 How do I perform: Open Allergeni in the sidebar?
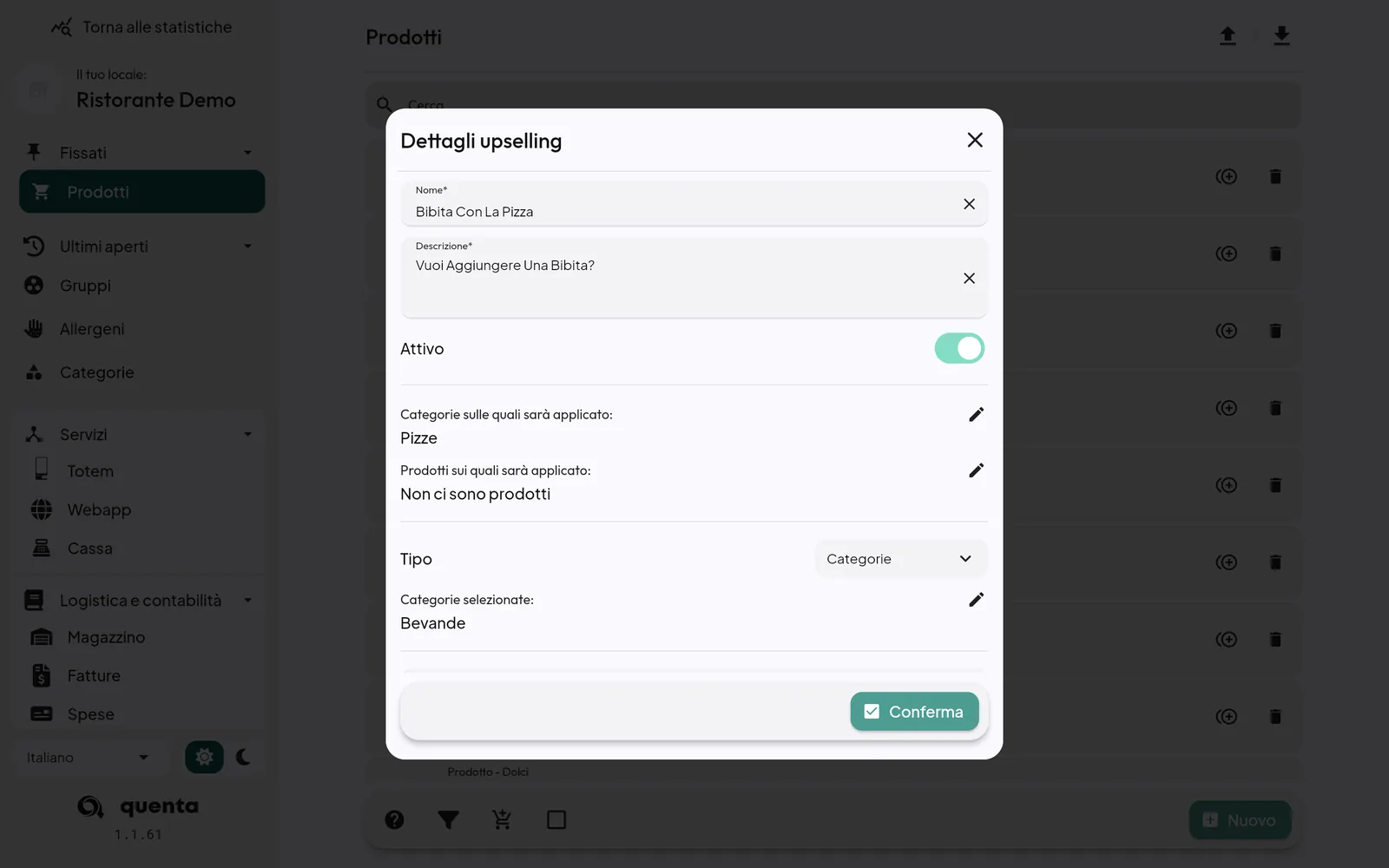click(92, 329)
